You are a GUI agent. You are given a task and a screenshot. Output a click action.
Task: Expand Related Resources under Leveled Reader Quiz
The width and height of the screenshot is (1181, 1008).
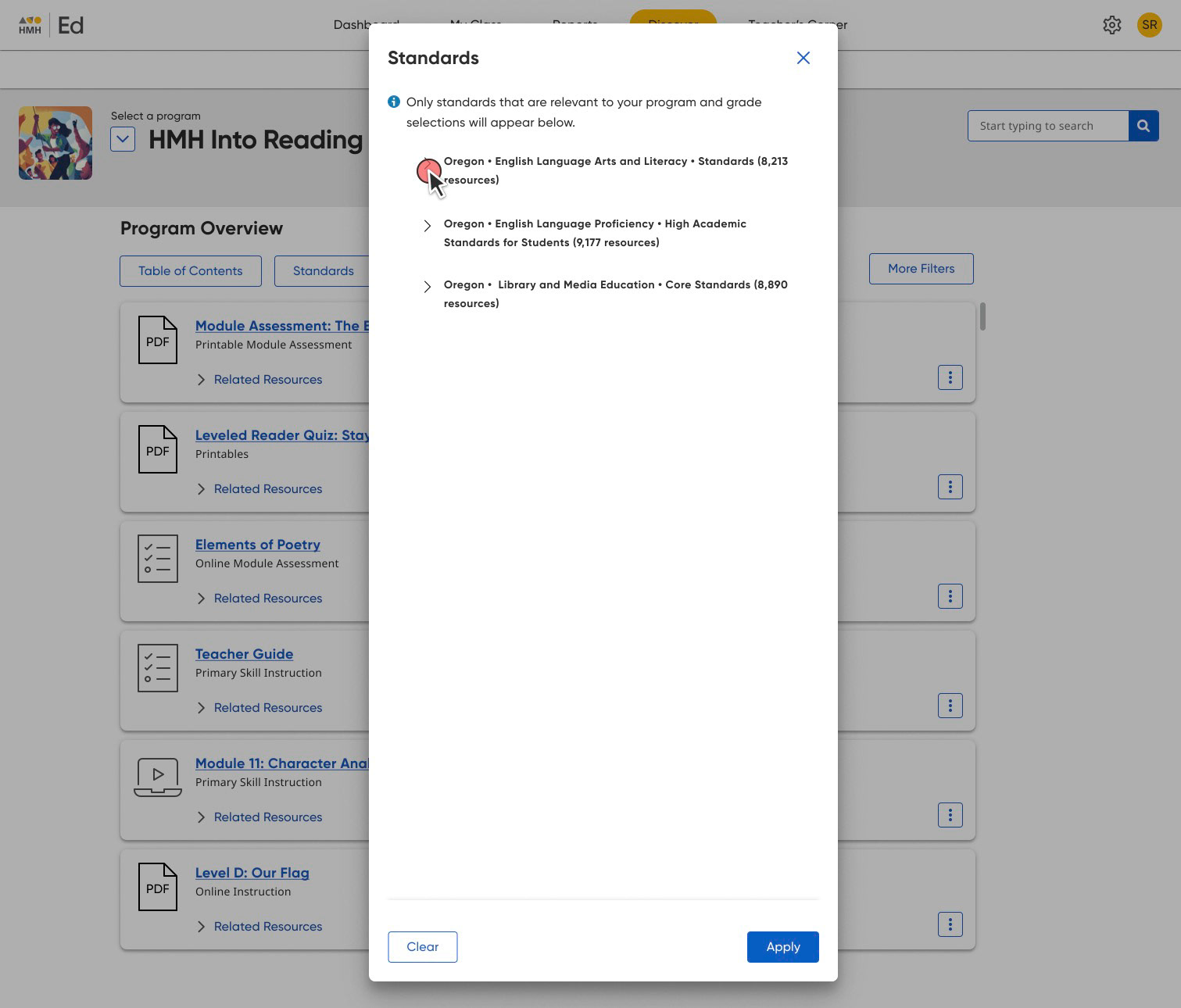[x=259, y=488]
